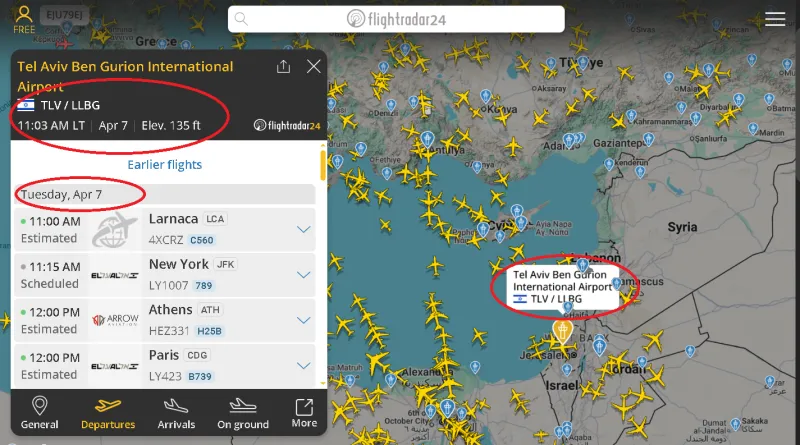Switch to the Arrivals tab
The image size is (800, 445).
tap(176, 413)
